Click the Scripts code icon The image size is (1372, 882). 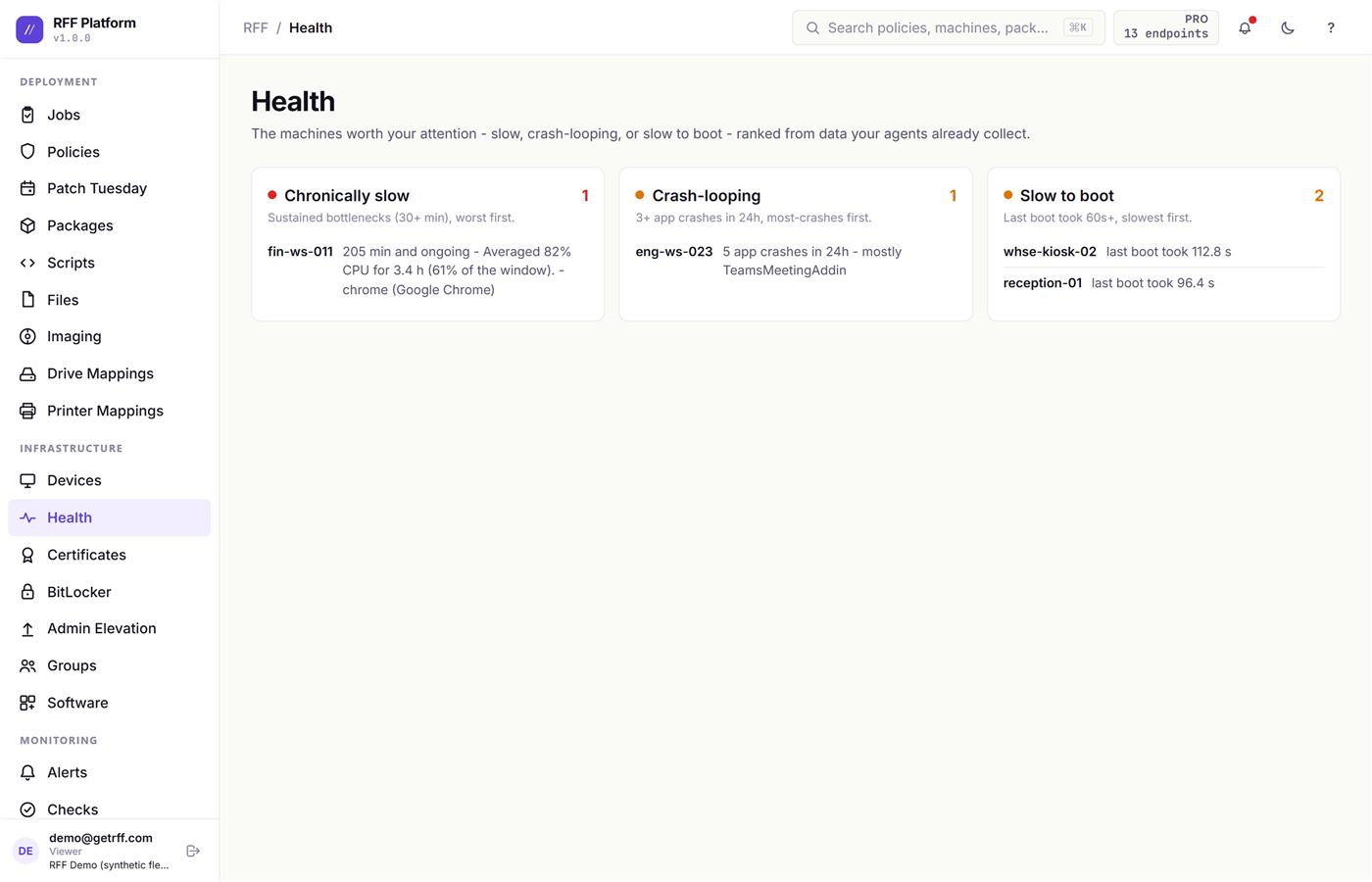pos(27,263)
